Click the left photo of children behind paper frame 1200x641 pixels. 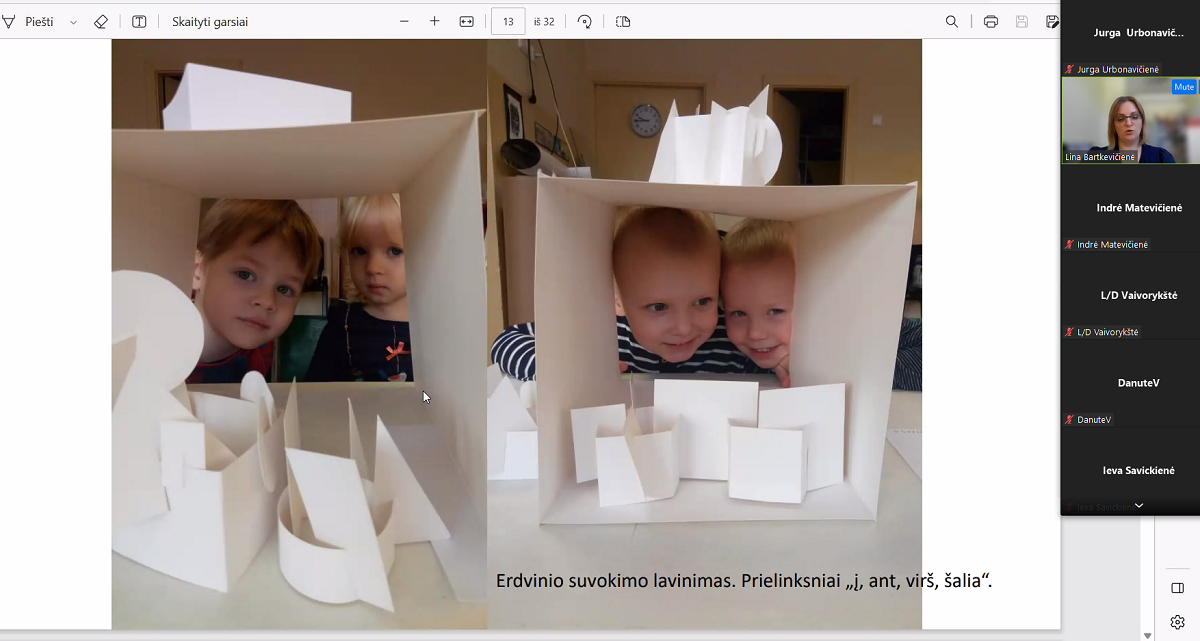[x=299, y=334]
